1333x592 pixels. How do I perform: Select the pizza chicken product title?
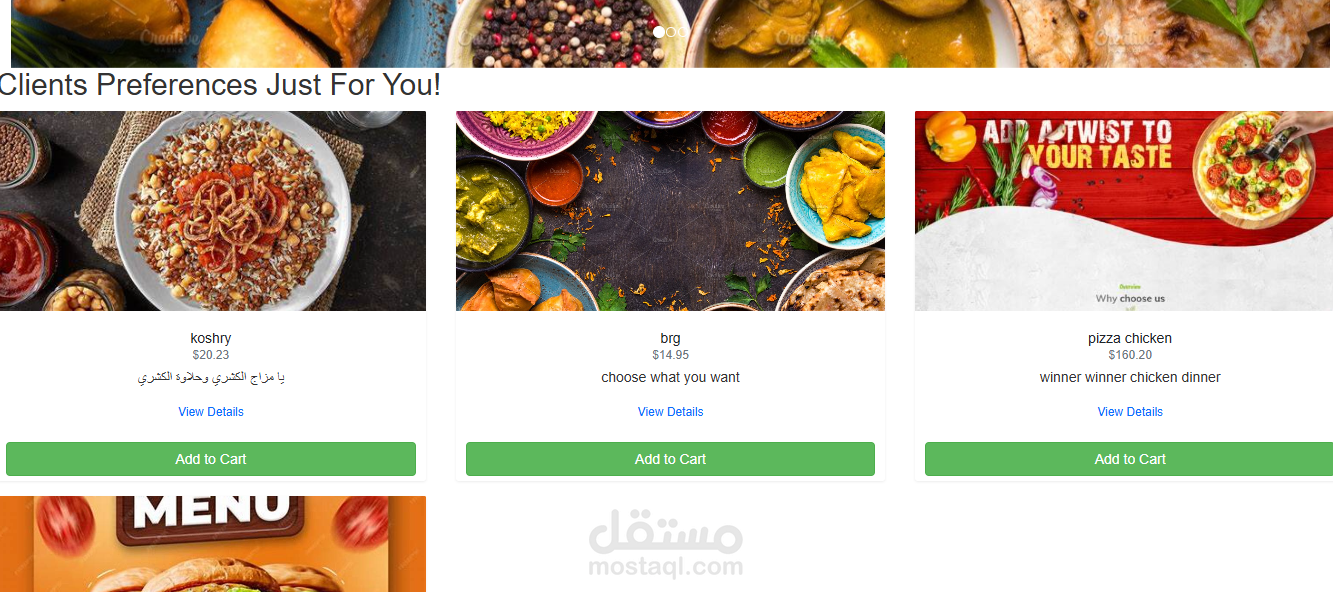[x=1130, y=338]
